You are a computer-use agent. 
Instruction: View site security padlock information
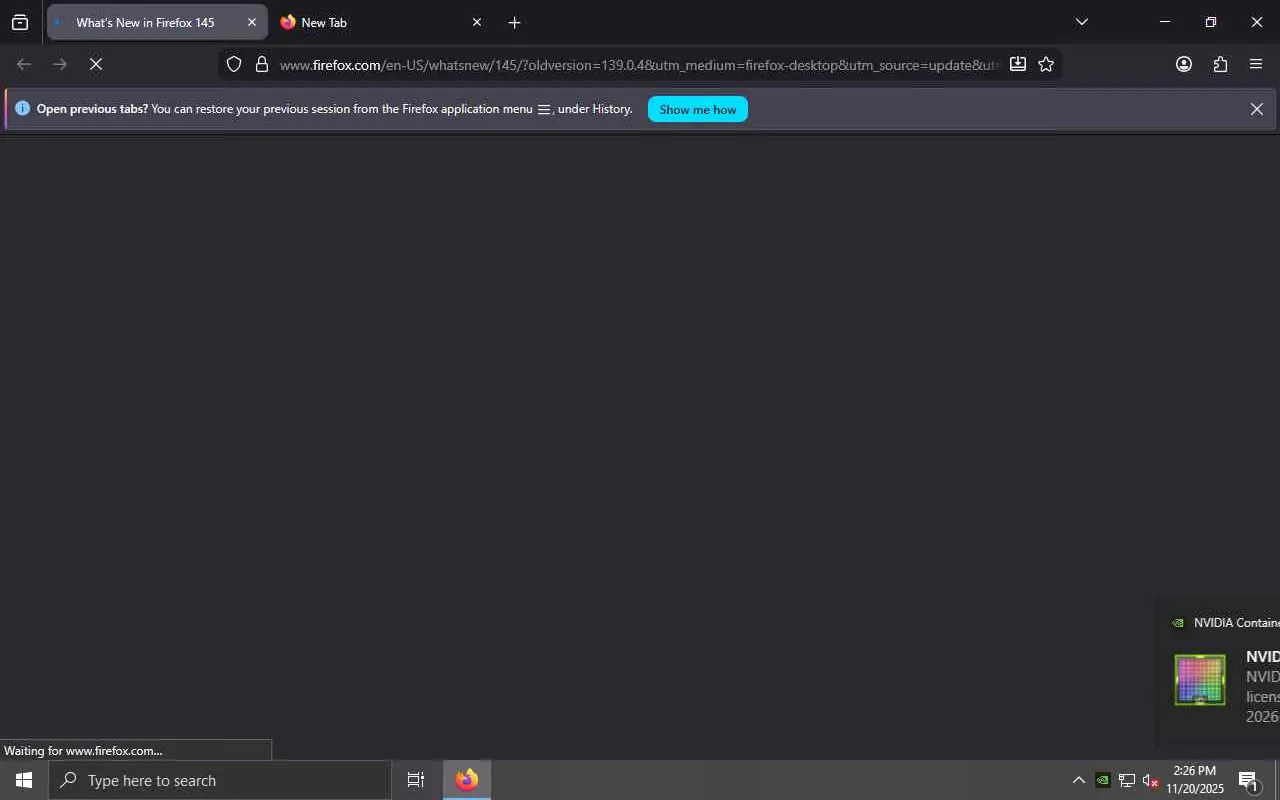(262, 64)
